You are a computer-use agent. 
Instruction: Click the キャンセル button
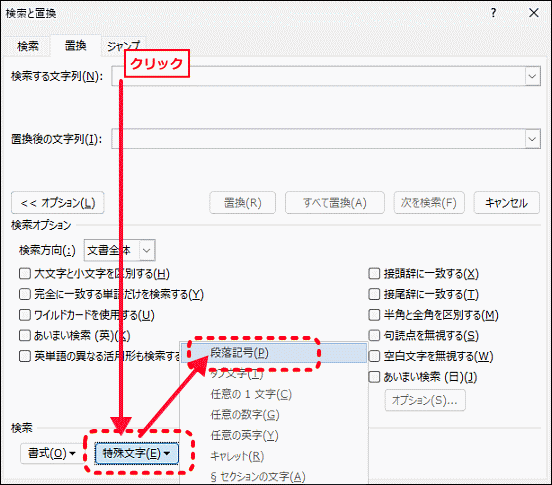point(507,203)
